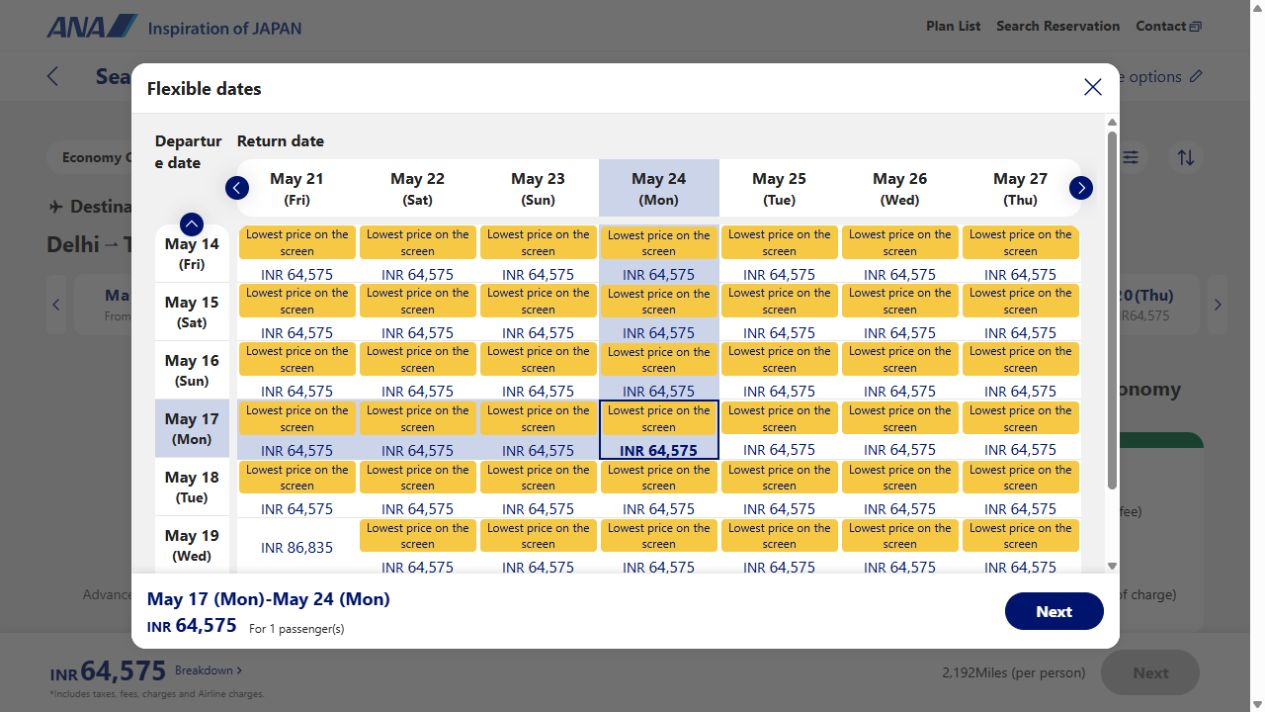Close the Flexible dates dialog
1265x712 pixels.
point(1092,87)
